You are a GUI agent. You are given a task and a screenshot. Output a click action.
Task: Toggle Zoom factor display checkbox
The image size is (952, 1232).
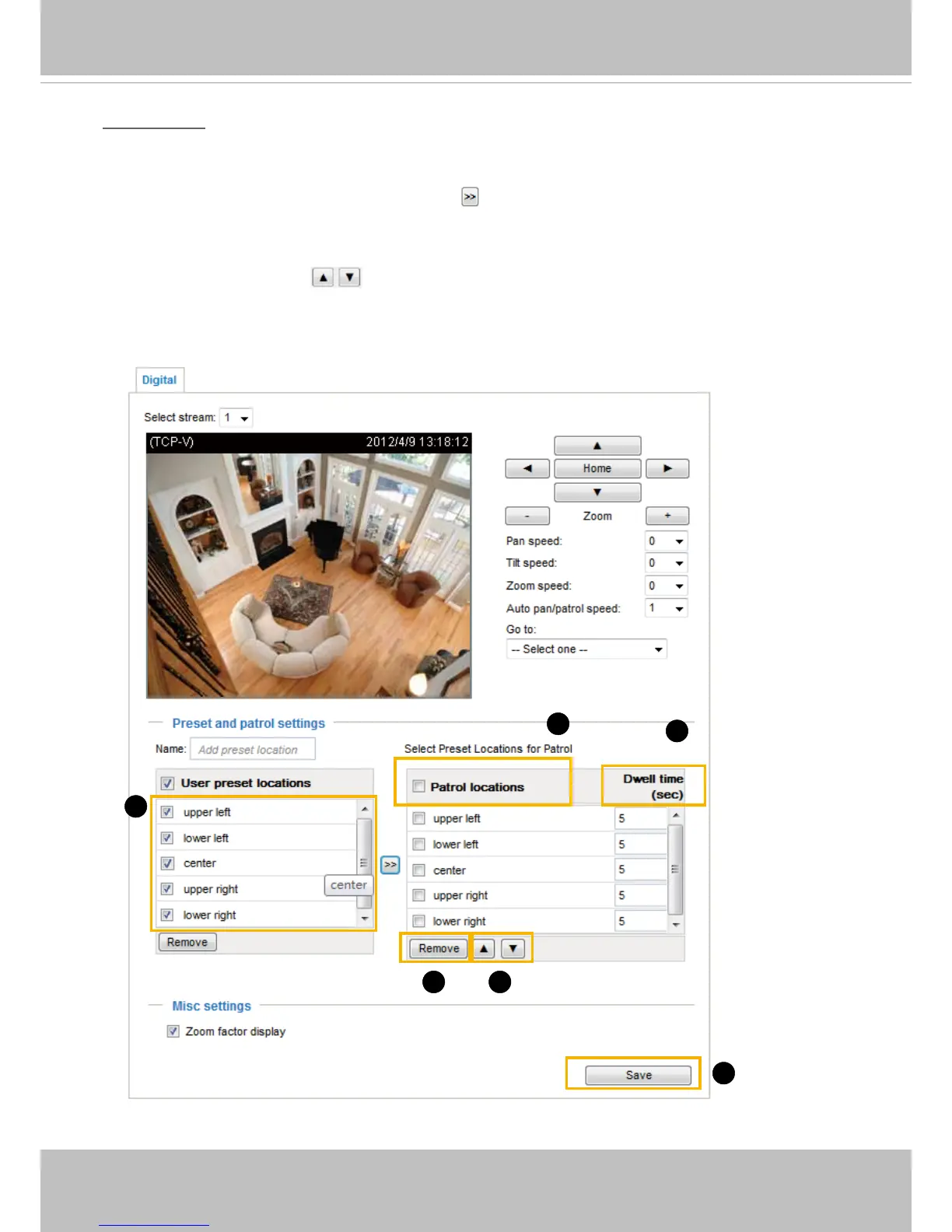click(173, 1031)
